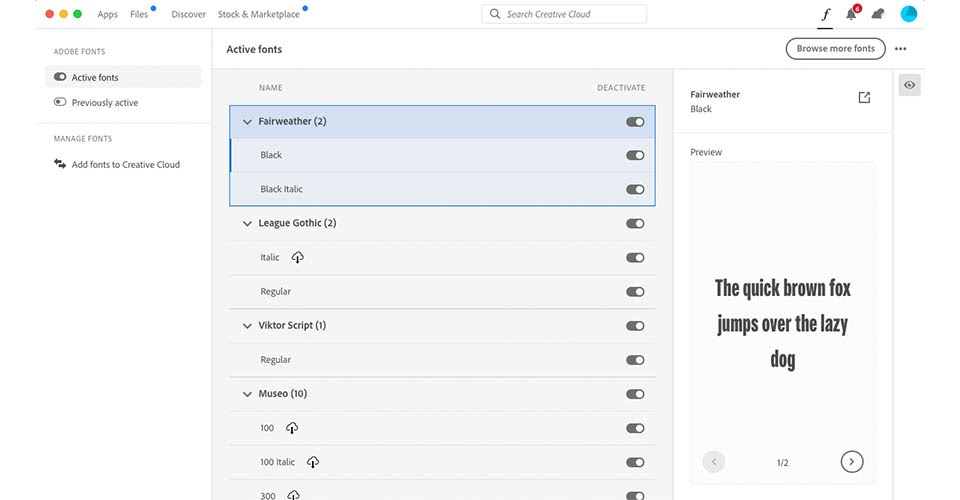Collapse the Fairweather font family

pos(247,122)
